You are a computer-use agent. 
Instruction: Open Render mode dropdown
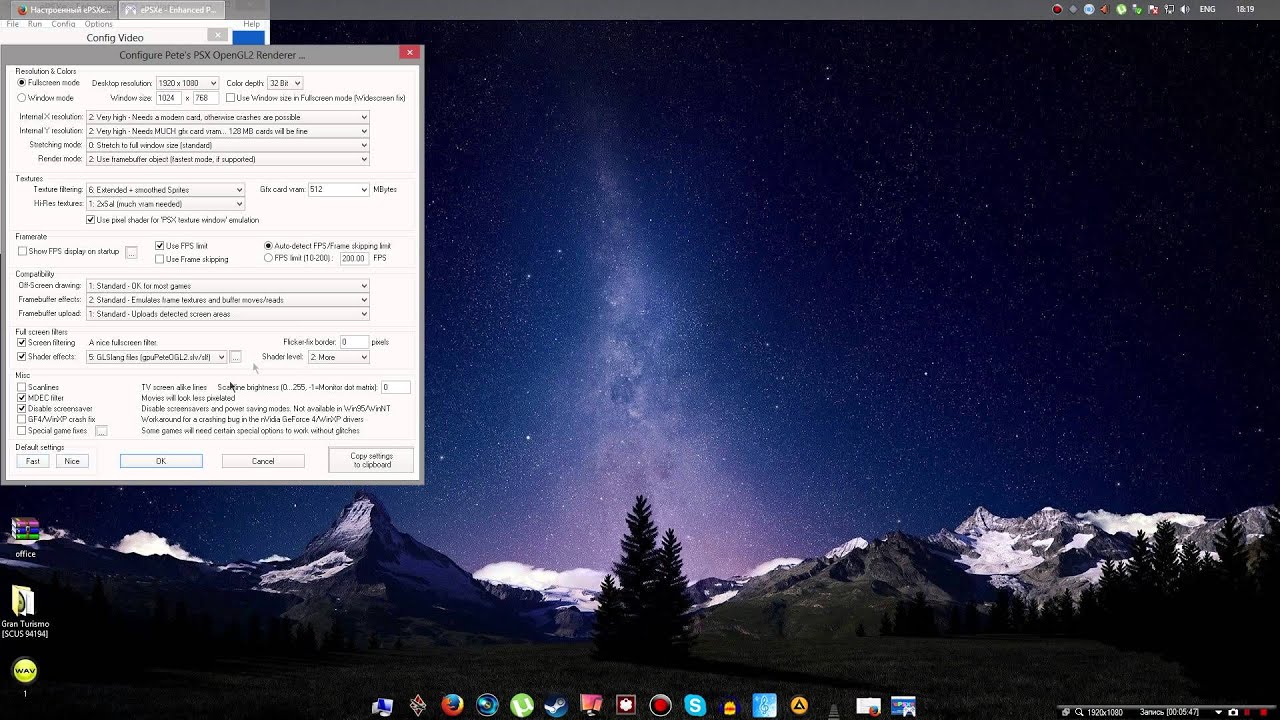[x=228, y=159]
